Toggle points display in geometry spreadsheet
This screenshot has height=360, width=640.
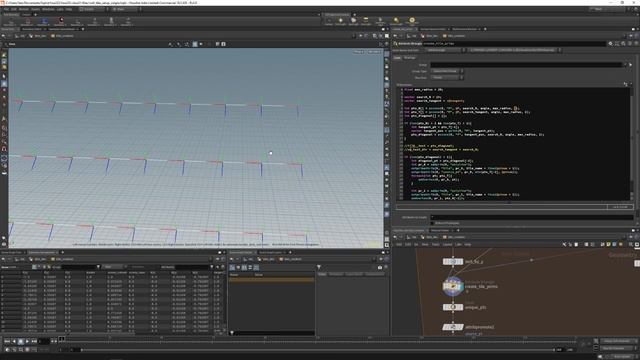tap(34, 267)
